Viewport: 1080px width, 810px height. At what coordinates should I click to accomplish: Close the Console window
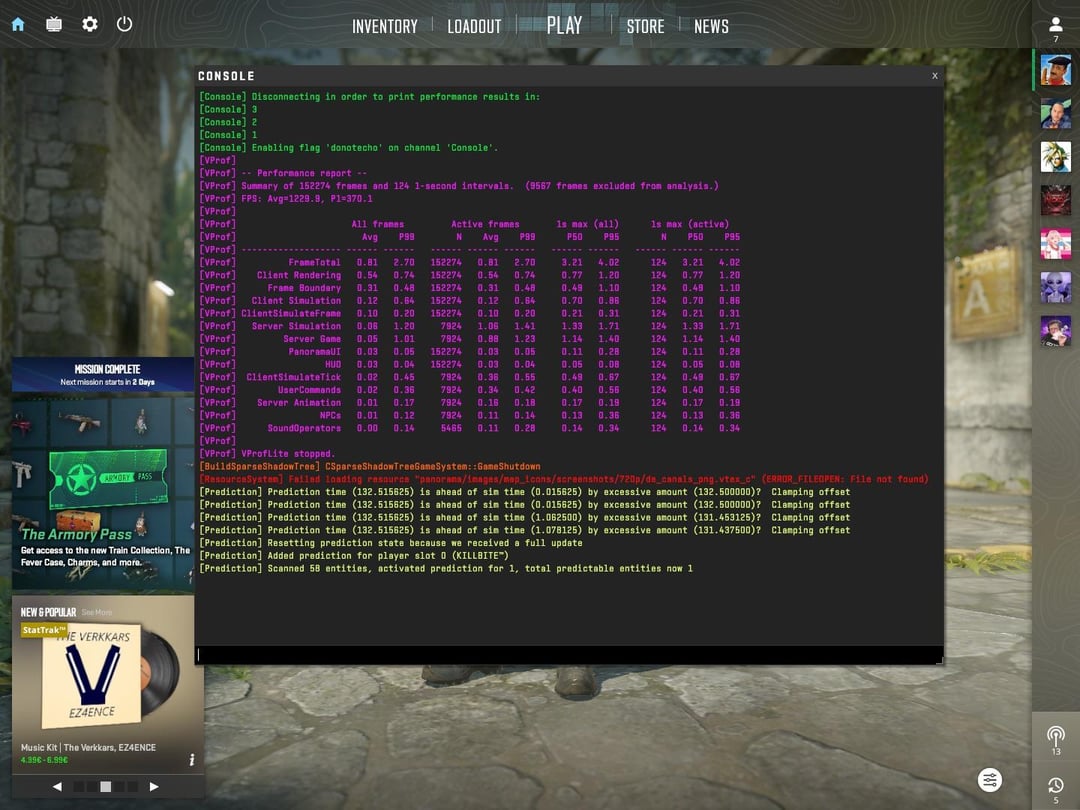(x=934, y=76)
